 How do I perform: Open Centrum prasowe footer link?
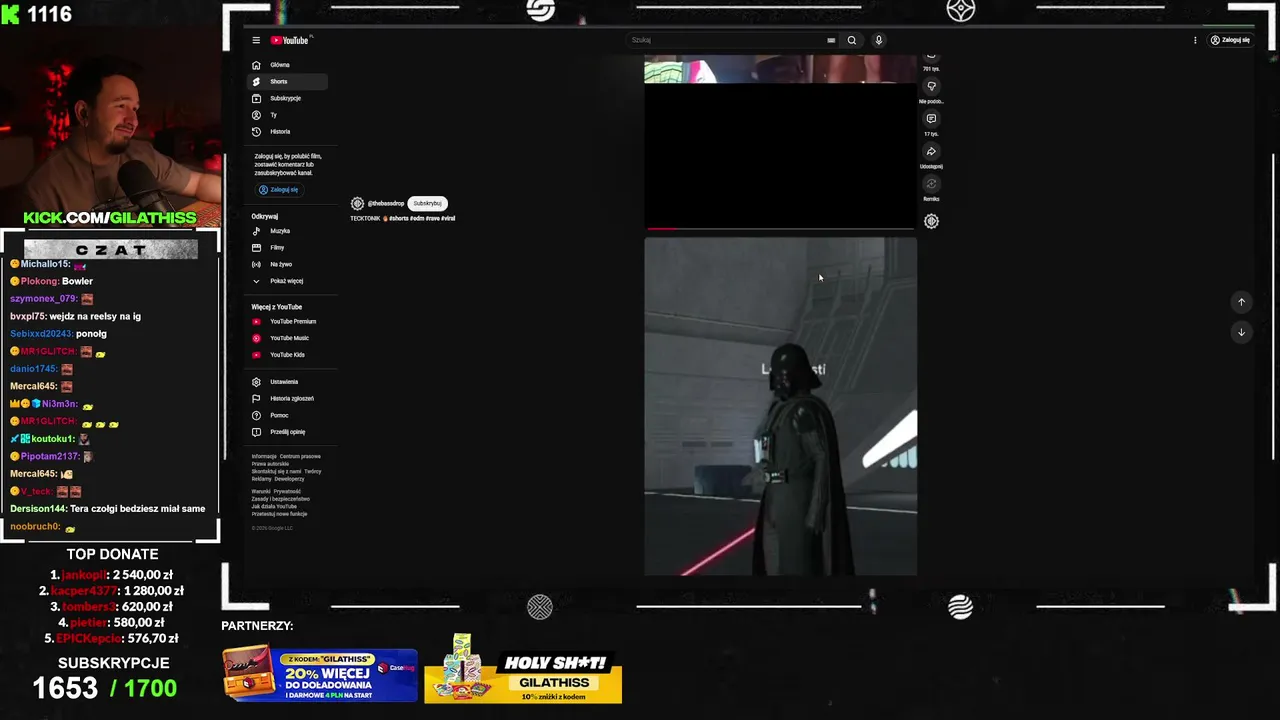[300, 456]
